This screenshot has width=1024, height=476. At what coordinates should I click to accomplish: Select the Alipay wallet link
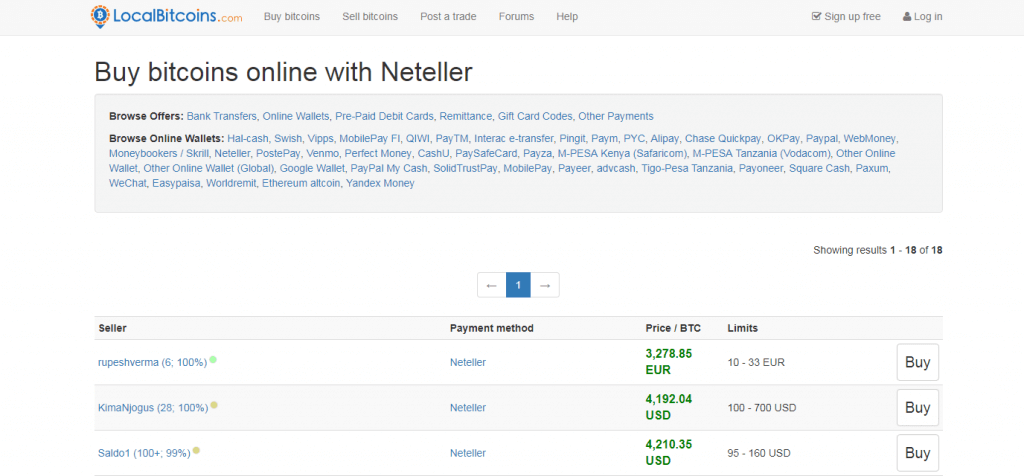(664, 138)
